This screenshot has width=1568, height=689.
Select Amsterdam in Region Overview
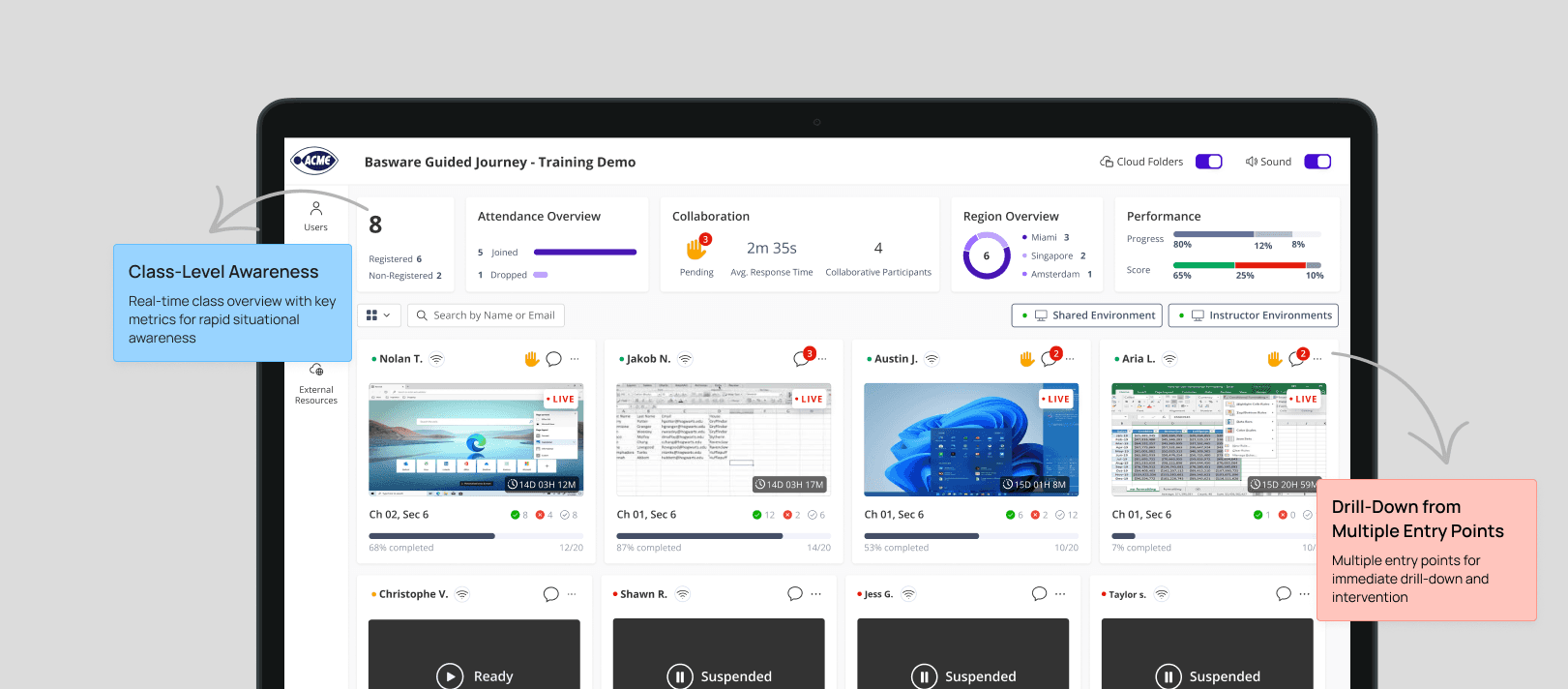point(1057,274)
